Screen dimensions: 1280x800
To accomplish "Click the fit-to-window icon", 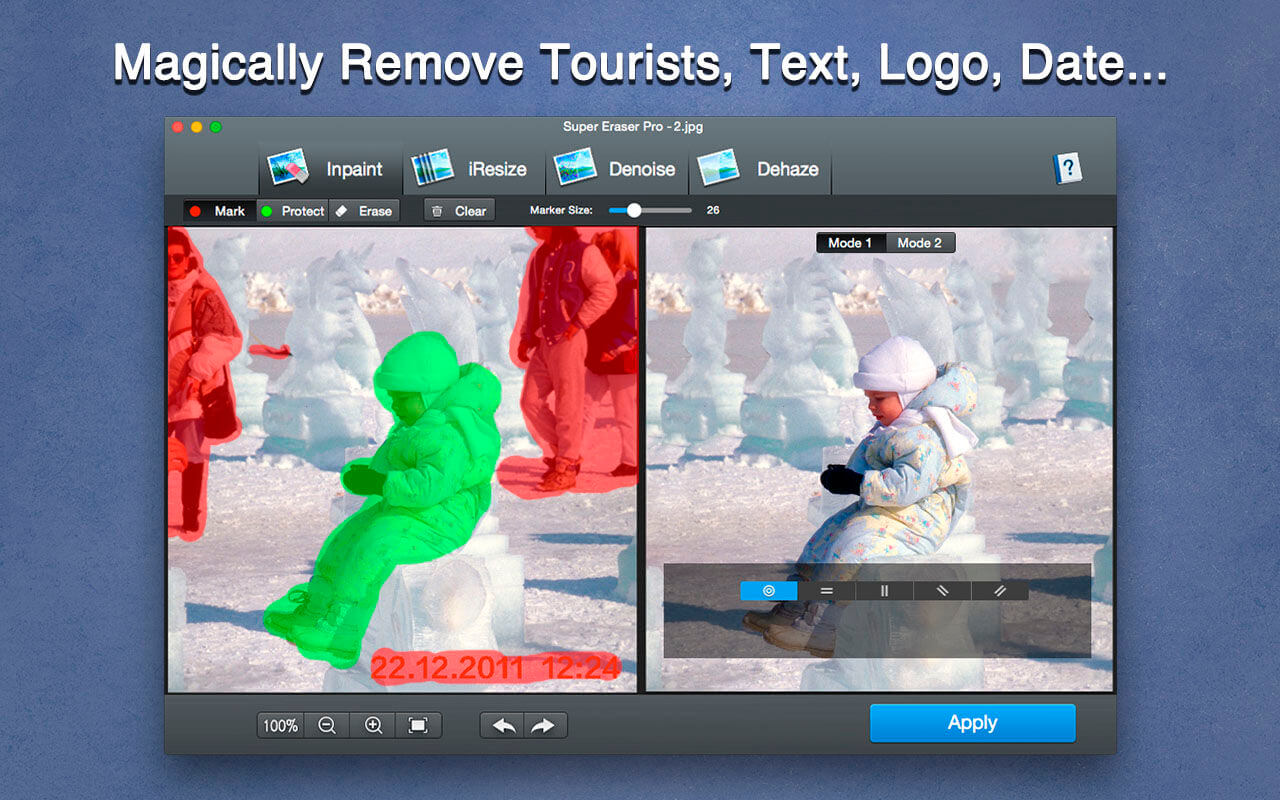I will click(x=419, y=726).
